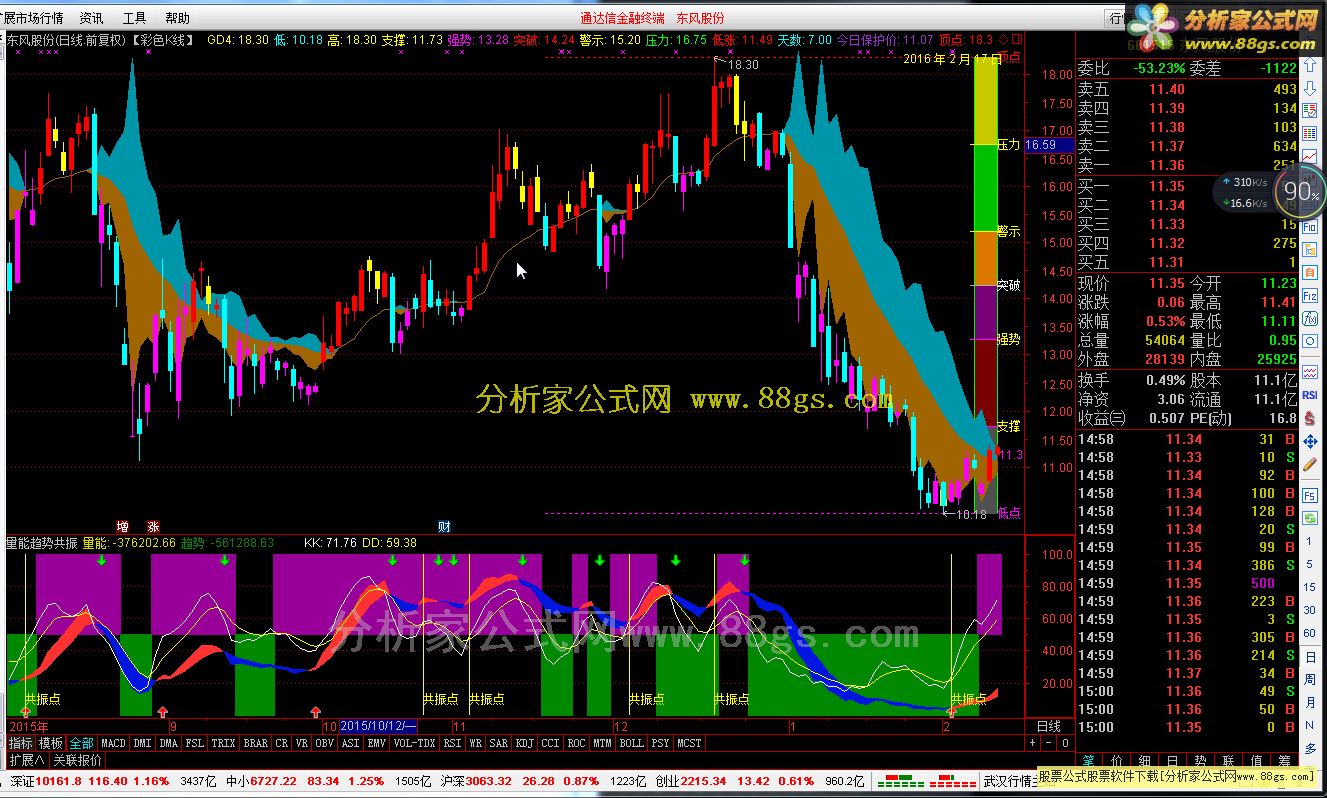Select the TRIX indicator
This screenshot has width=1327, height=798.
(x=224, y=743)
